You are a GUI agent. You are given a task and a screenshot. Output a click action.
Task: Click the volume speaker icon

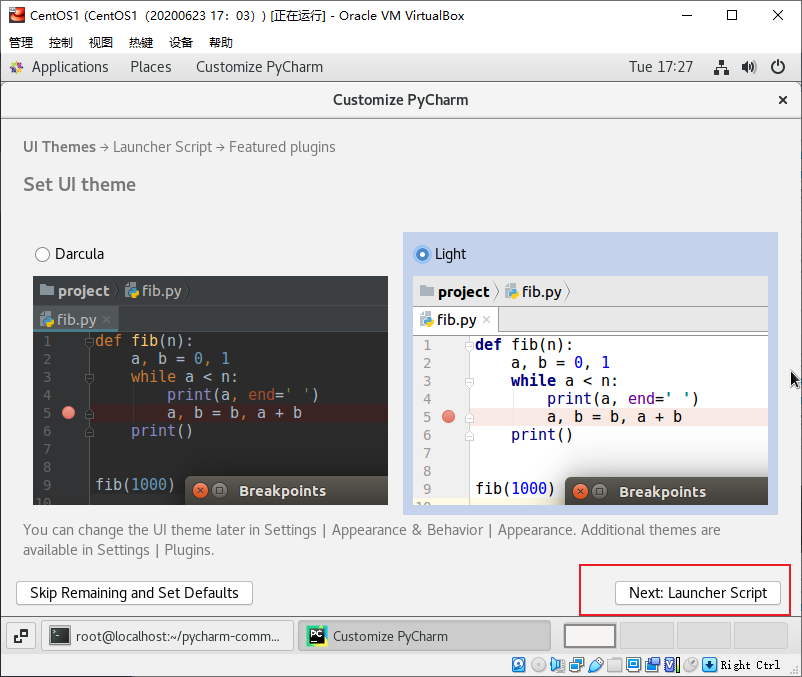(x=749, y=67)
